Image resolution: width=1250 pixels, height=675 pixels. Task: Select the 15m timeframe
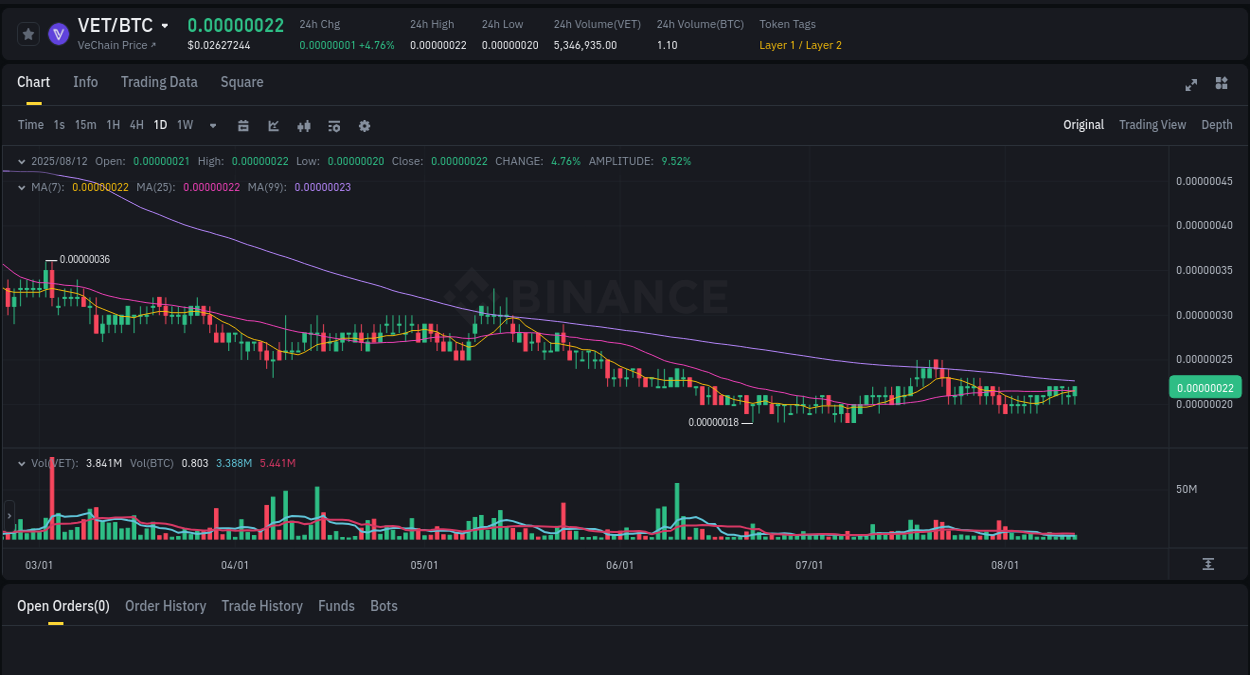point(85,125)
